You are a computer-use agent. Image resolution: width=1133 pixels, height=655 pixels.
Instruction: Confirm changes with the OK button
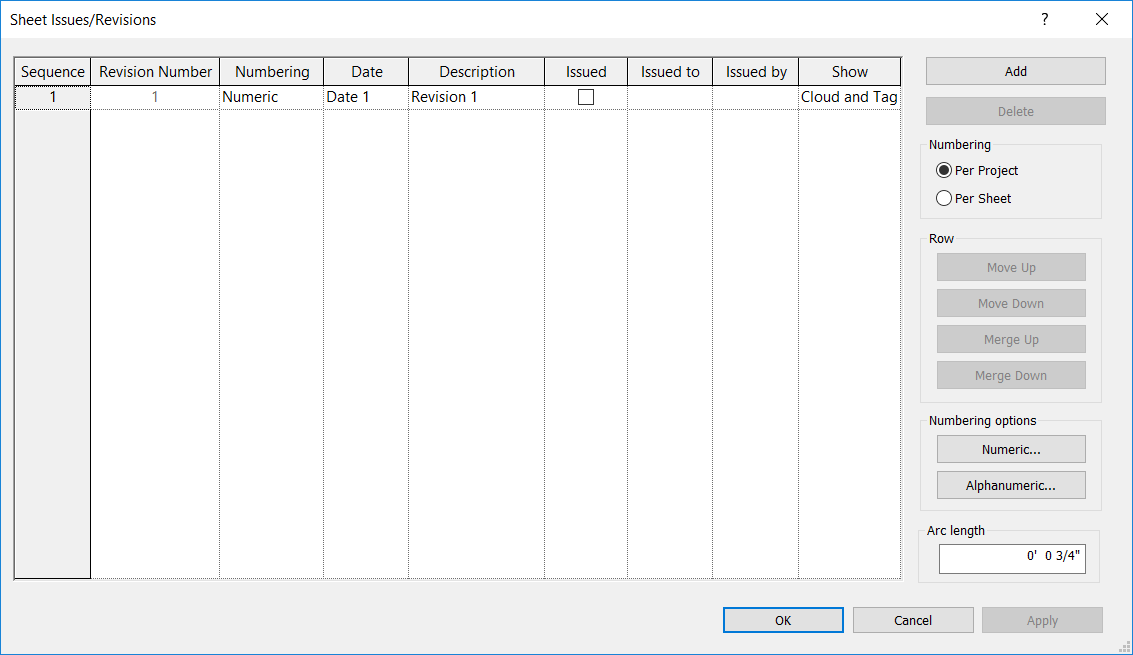click(x=783, y=620)
